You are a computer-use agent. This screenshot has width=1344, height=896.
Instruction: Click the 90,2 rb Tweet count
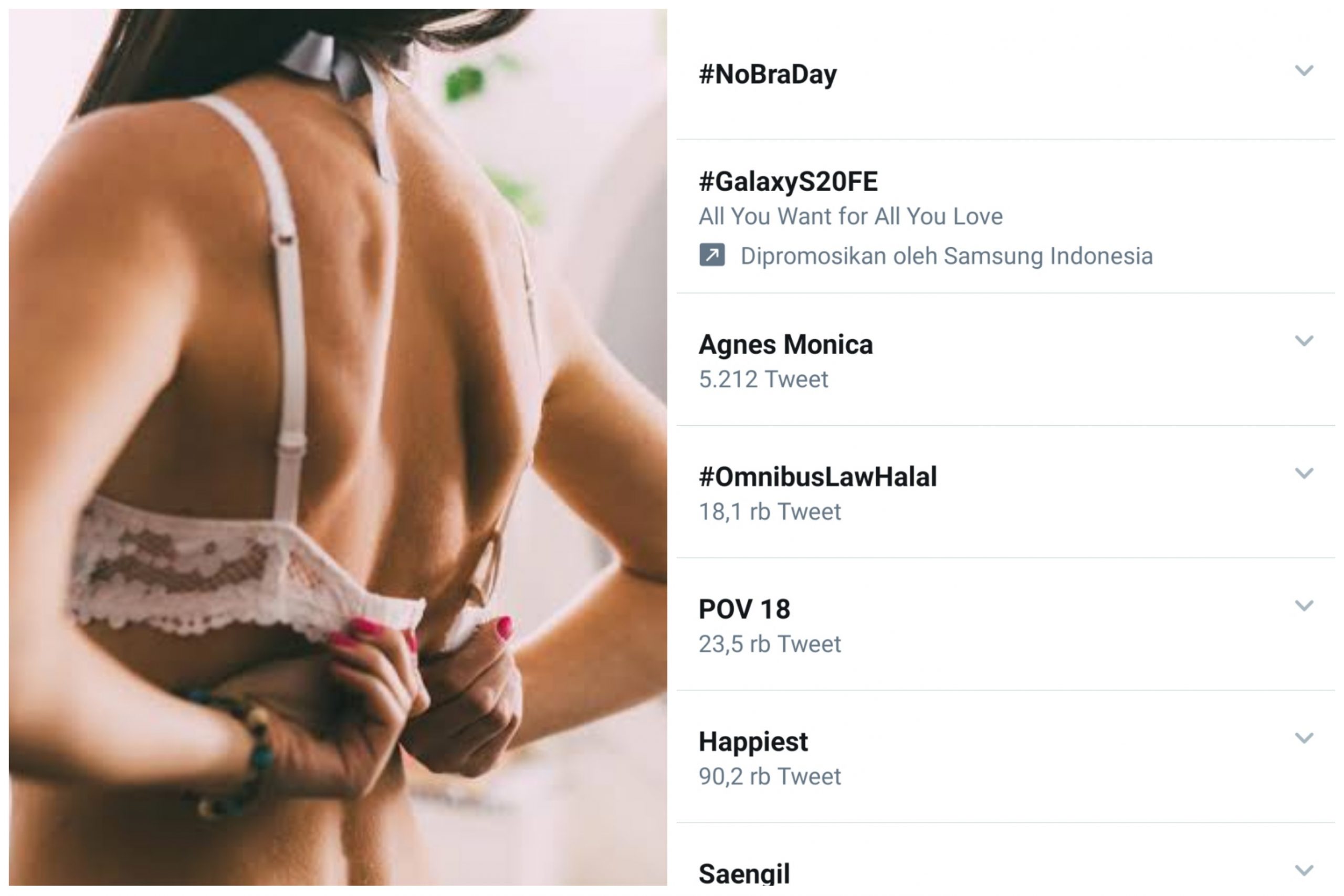[x=770, y=776]
